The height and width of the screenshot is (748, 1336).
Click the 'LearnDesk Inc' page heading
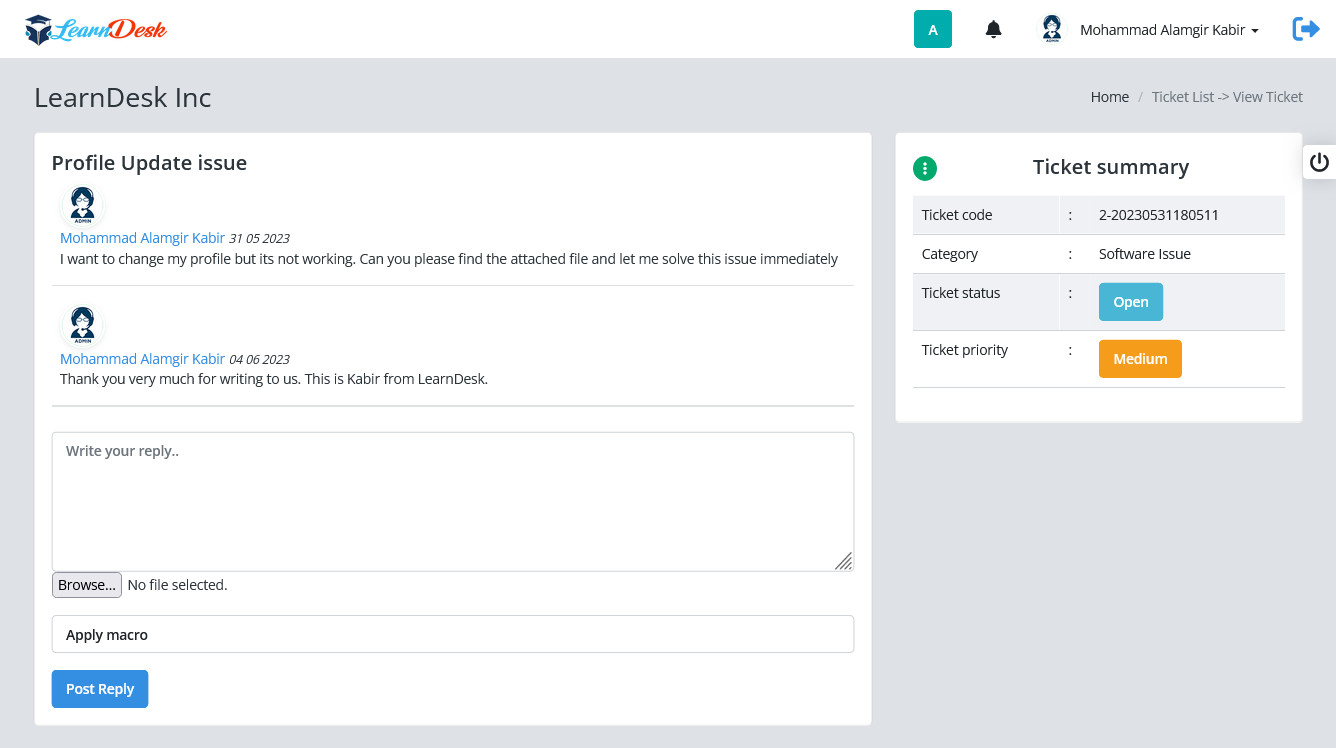[123, 97]
